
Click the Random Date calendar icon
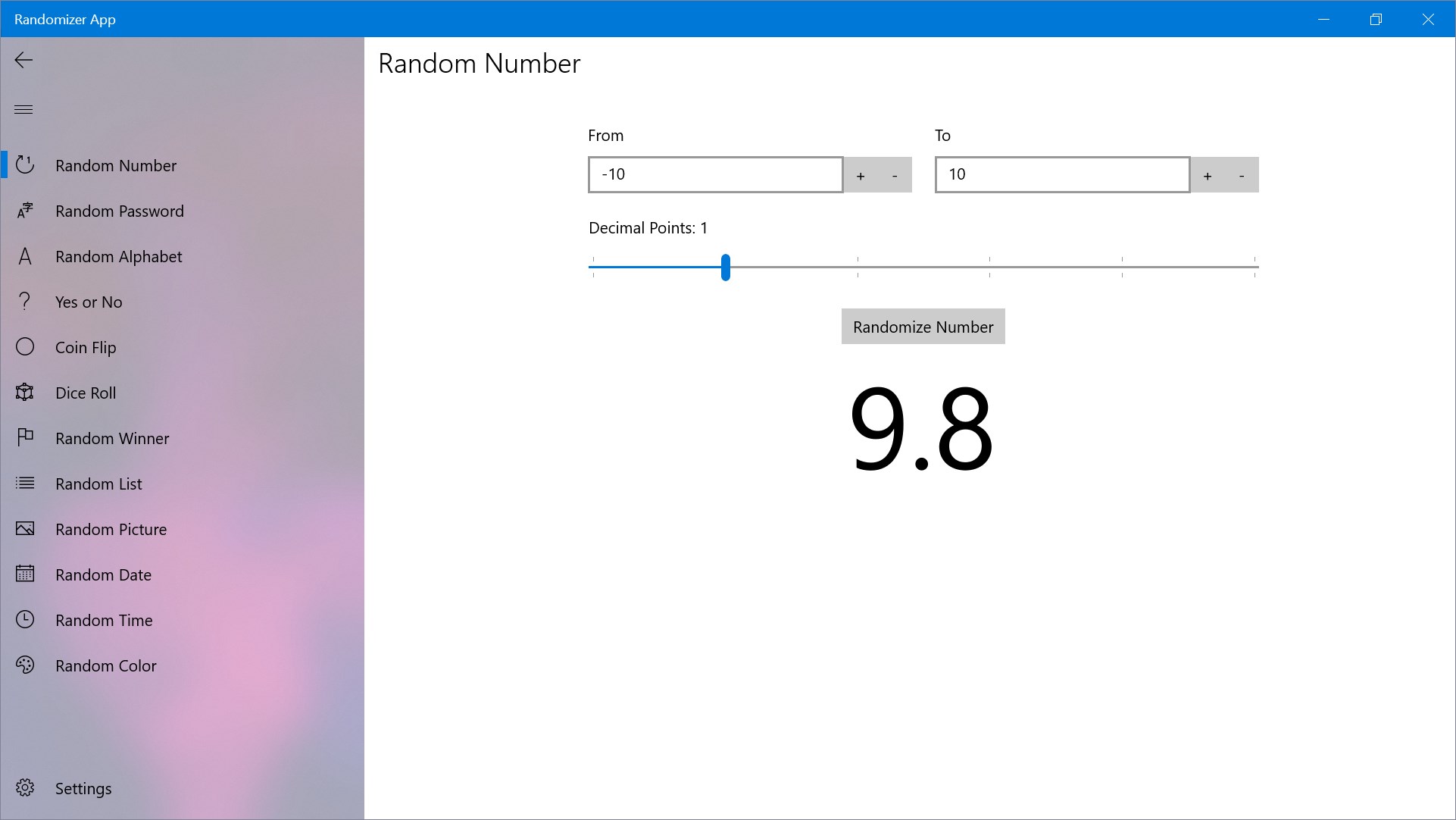point(25,574)
